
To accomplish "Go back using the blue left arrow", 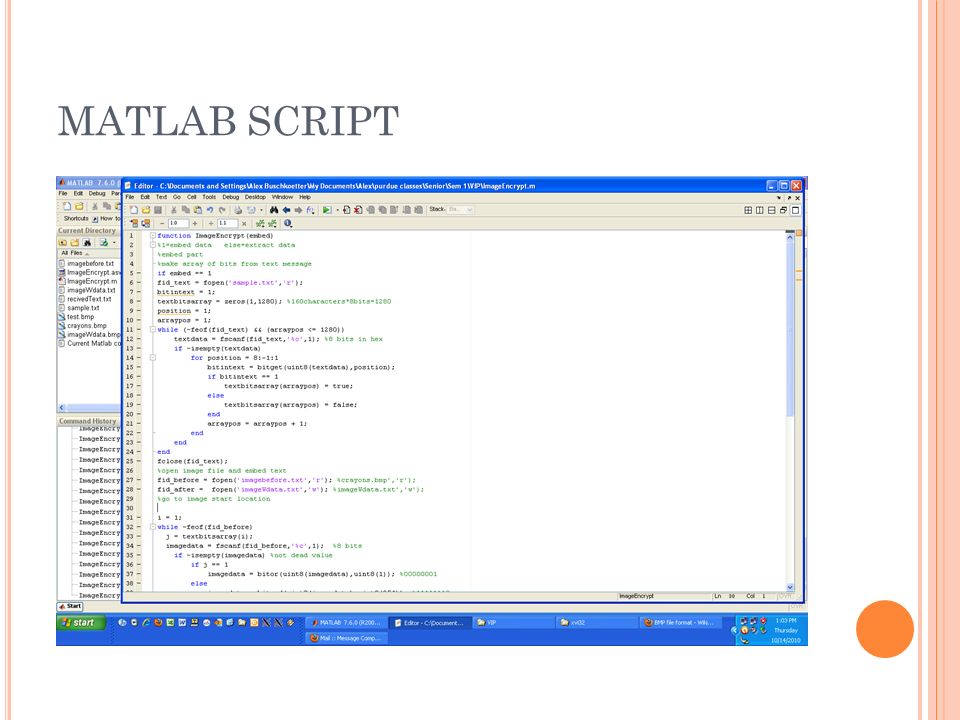I will [x=286, y=210].
